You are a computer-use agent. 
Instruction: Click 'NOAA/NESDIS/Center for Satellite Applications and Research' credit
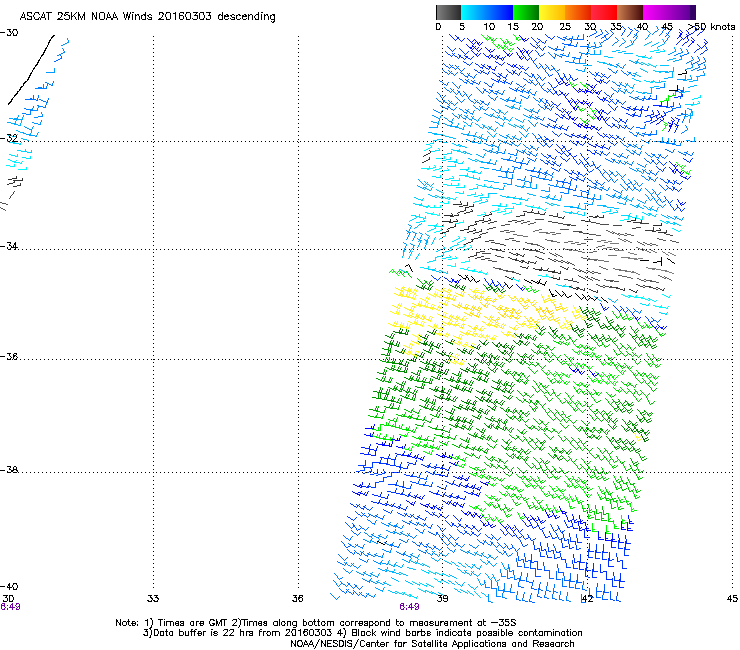432,644
